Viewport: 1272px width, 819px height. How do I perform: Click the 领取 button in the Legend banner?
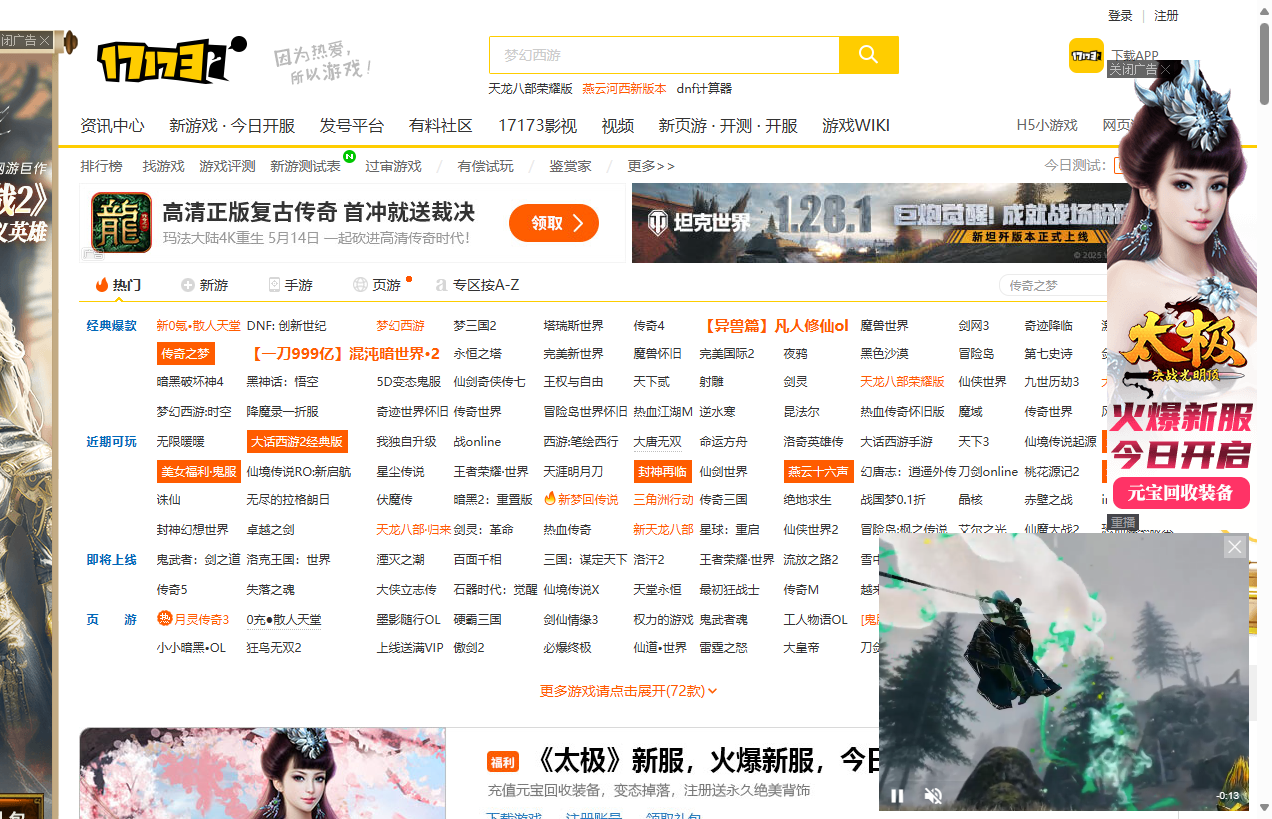[x=554, y=223]
